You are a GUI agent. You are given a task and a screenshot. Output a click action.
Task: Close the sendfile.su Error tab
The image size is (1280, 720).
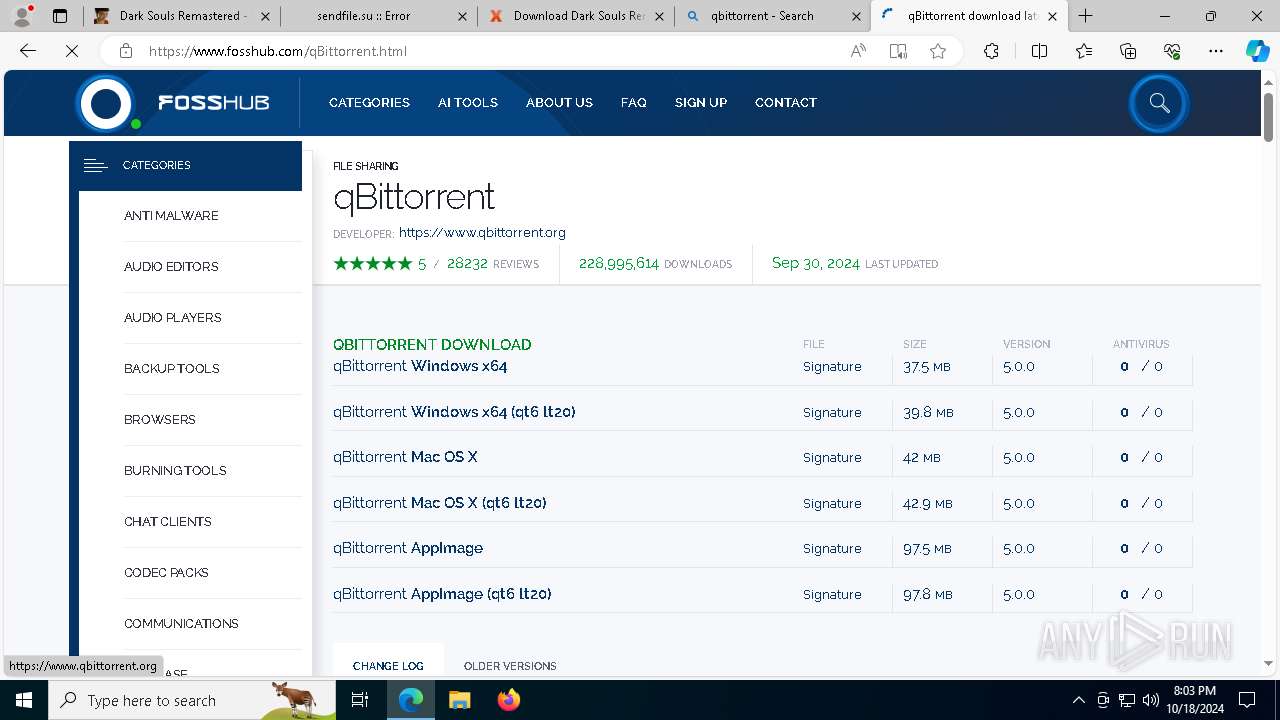(461, 16)
